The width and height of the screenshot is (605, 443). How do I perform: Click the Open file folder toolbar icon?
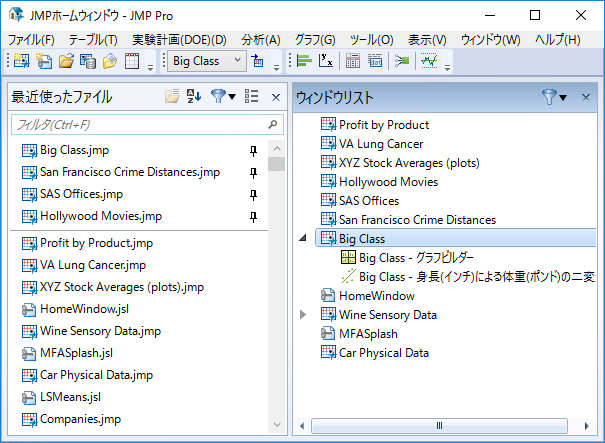[x=66, y=61]
